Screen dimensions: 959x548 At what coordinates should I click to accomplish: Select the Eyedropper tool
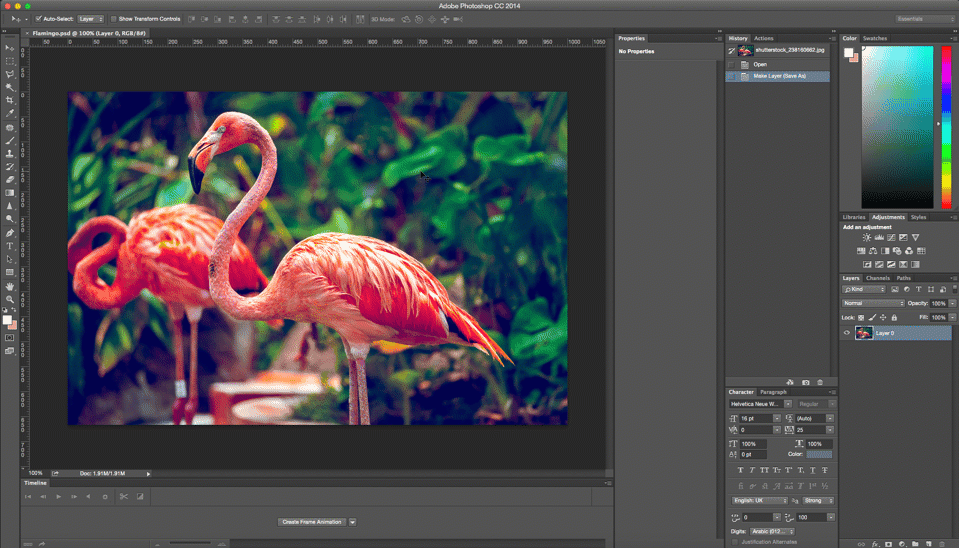10,113
